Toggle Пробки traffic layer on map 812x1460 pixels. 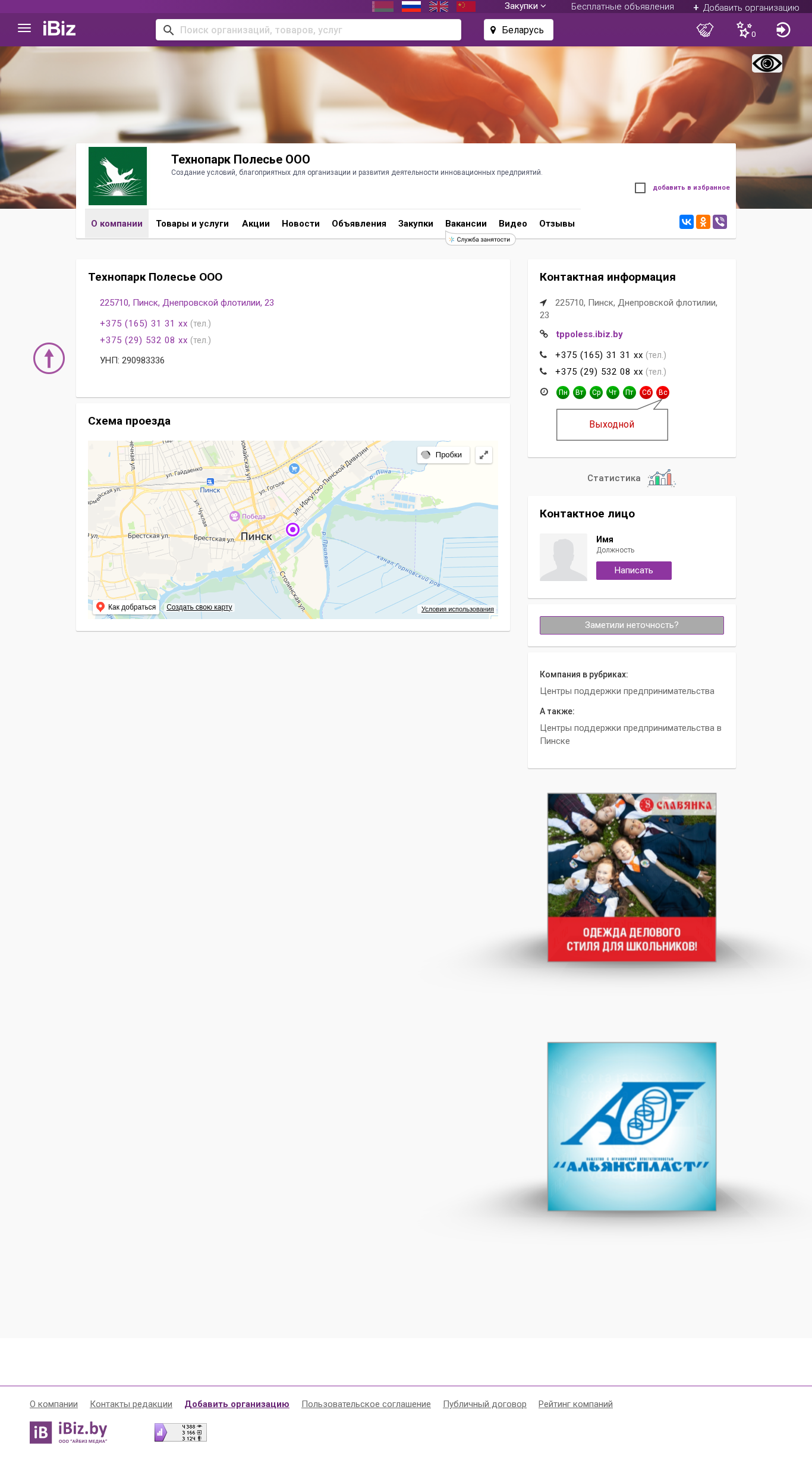point(443,455)
